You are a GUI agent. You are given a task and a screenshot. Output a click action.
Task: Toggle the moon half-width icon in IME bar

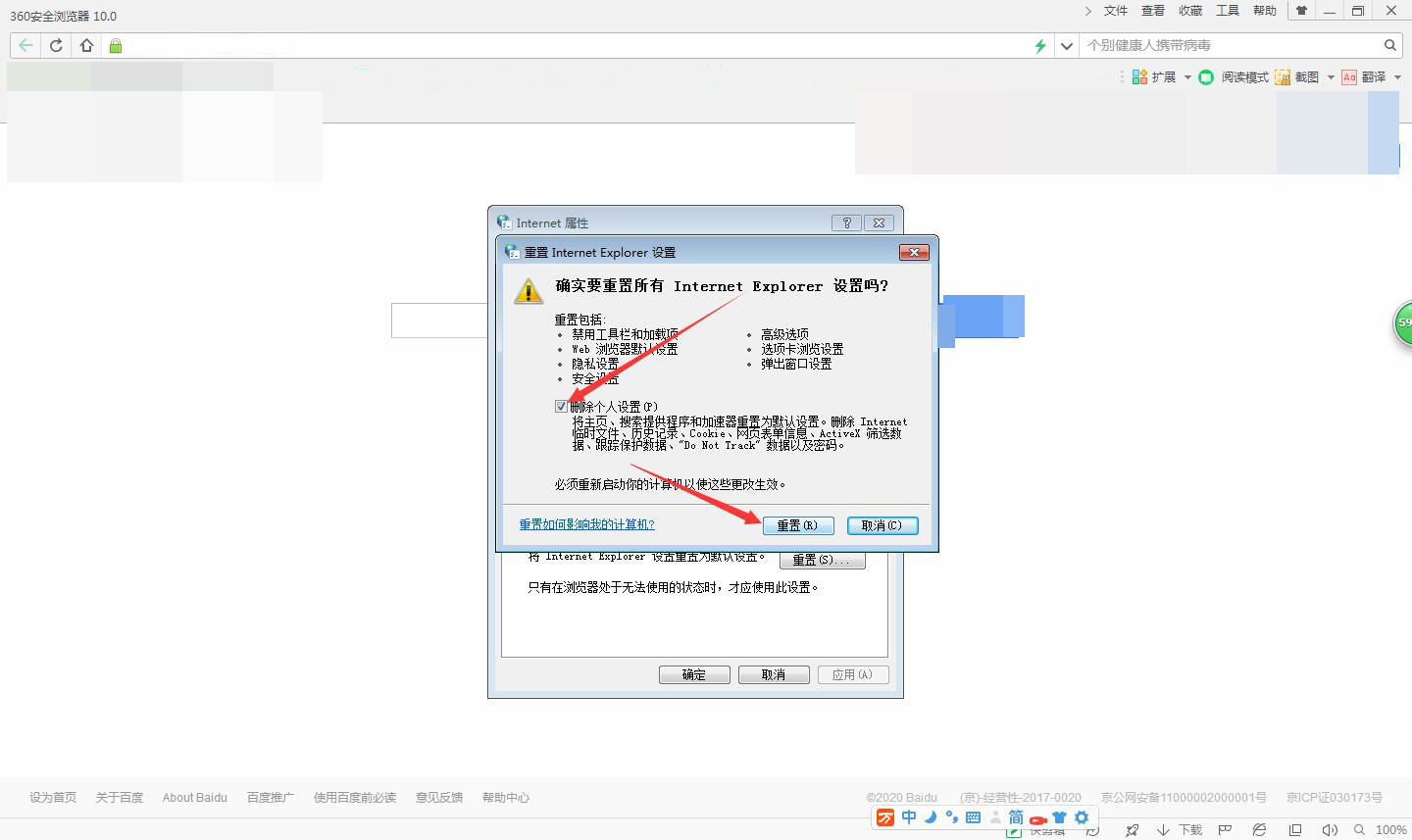click(931, 817)
